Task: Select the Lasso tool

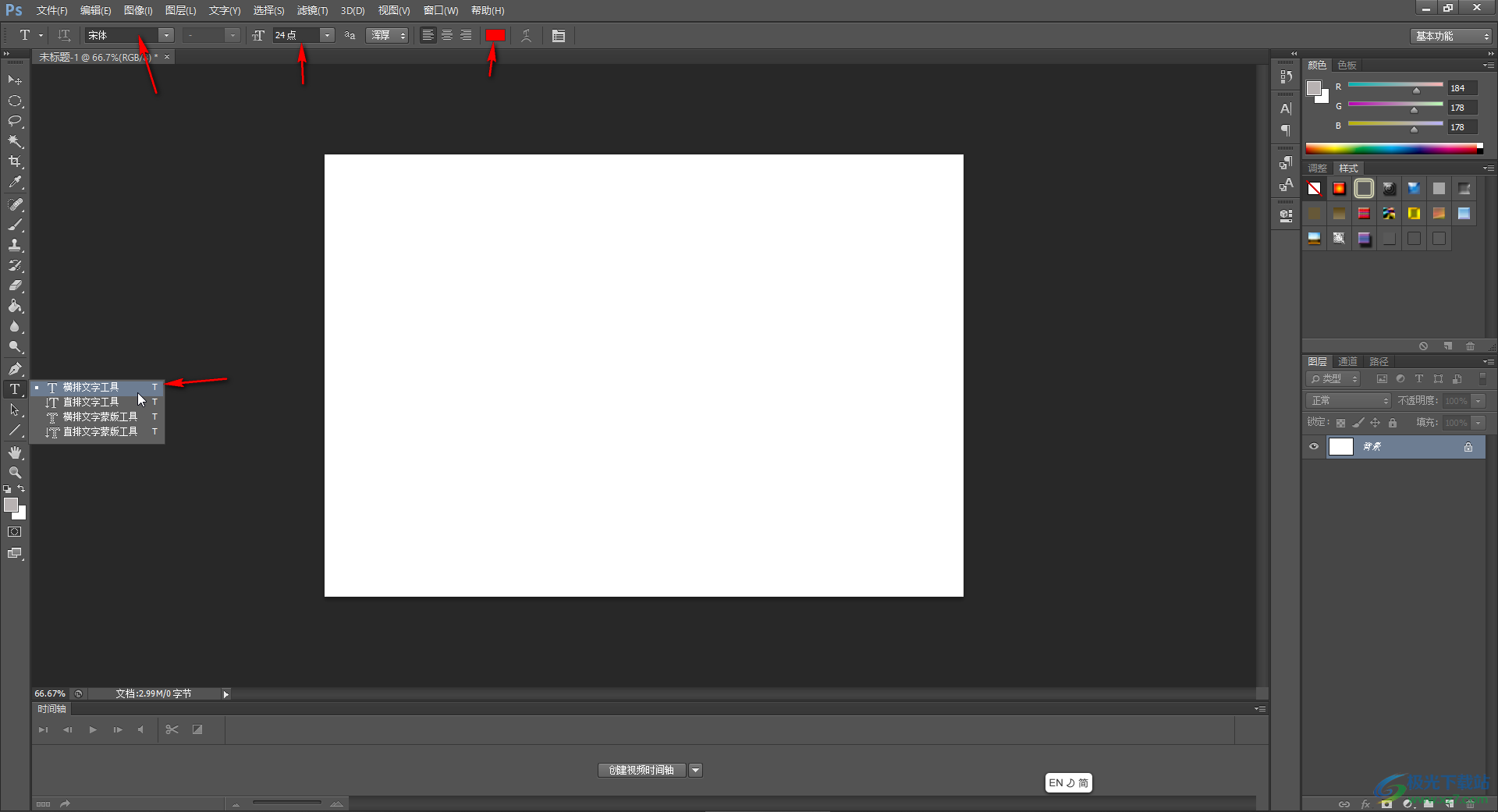Action: [x=15, y=121]
